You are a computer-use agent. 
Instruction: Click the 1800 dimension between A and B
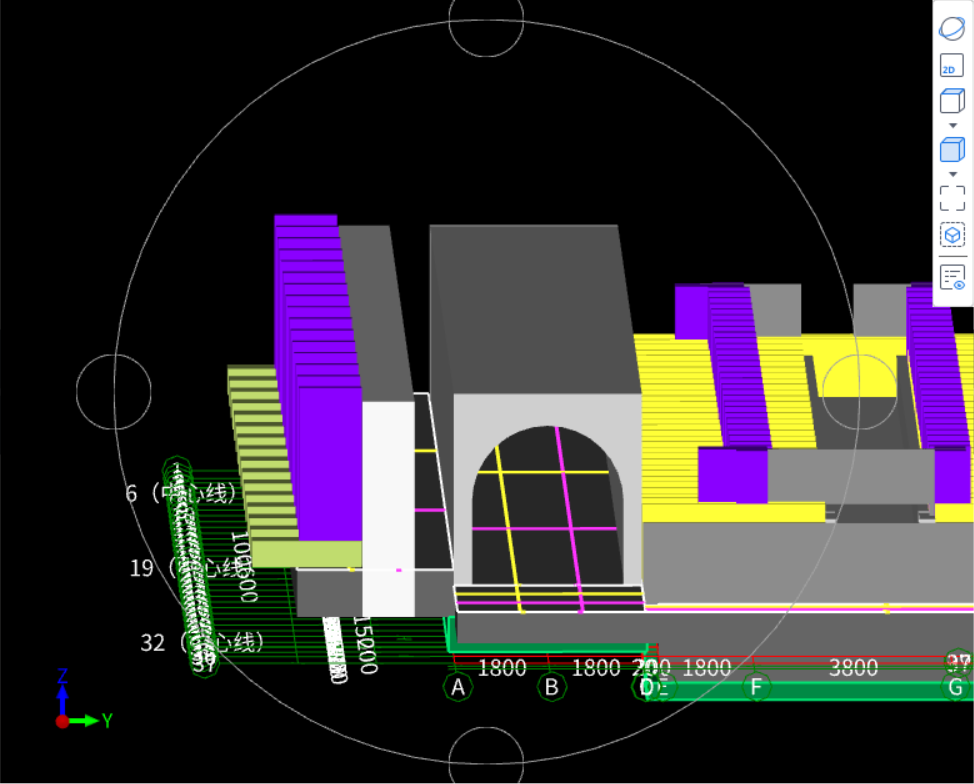502,668
